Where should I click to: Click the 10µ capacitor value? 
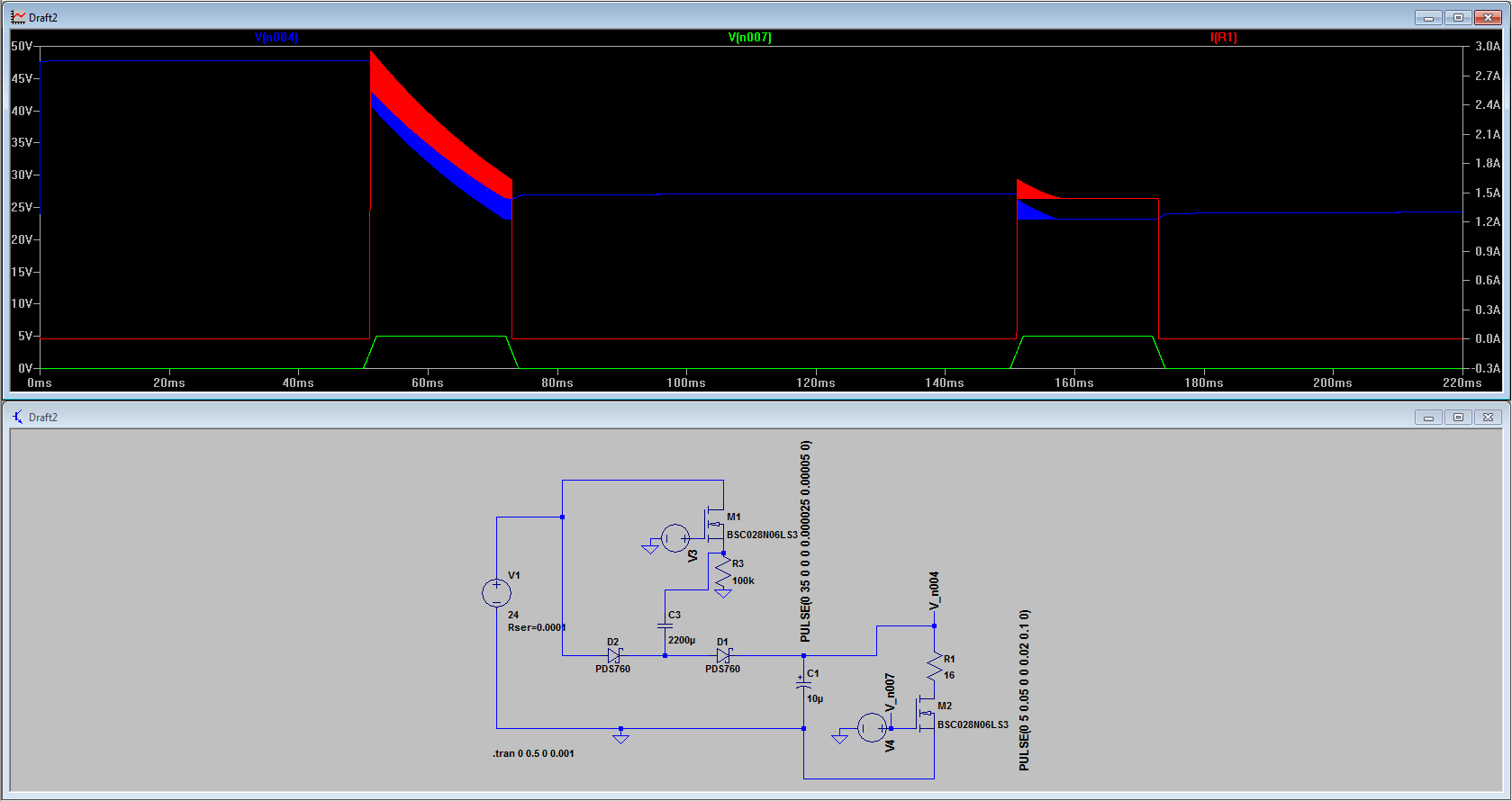815,698
